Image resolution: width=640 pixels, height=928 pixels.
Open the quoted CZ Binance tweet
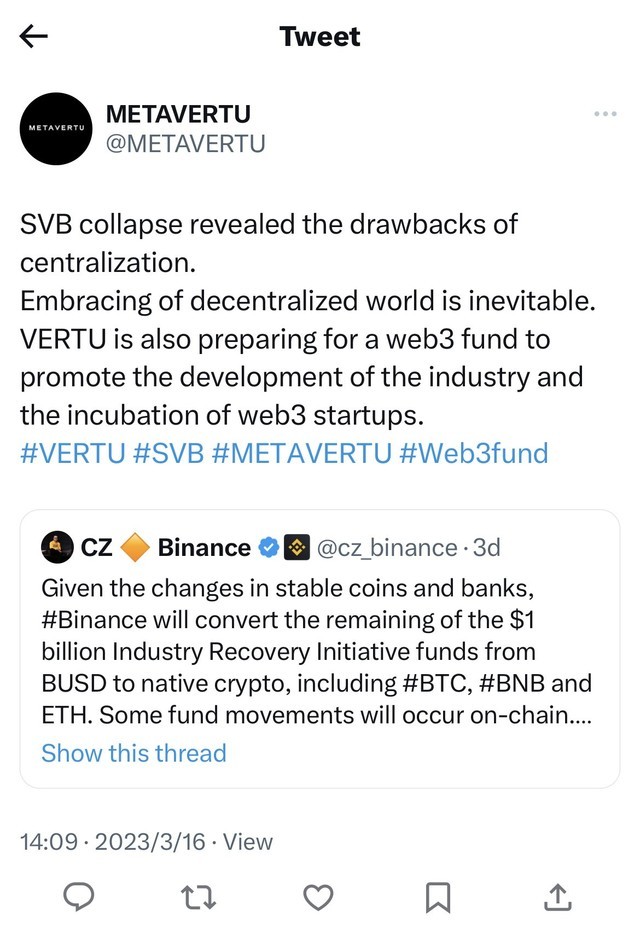(x=320, y=650)
